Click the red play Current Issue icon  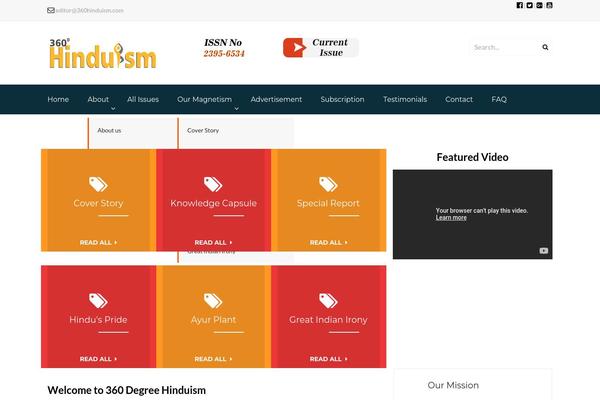295,47
